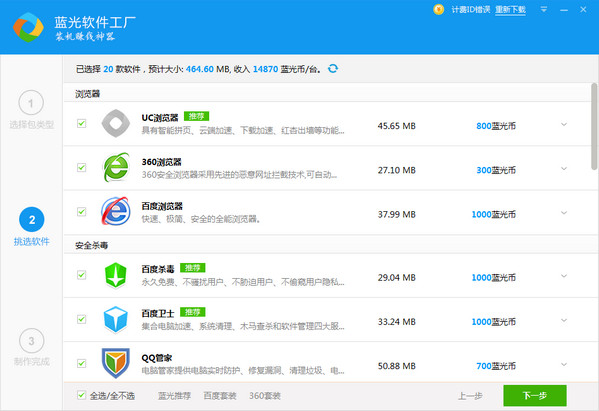Click the 360浏览器 title text
The image size is (599, 411).
coord(161,162)
